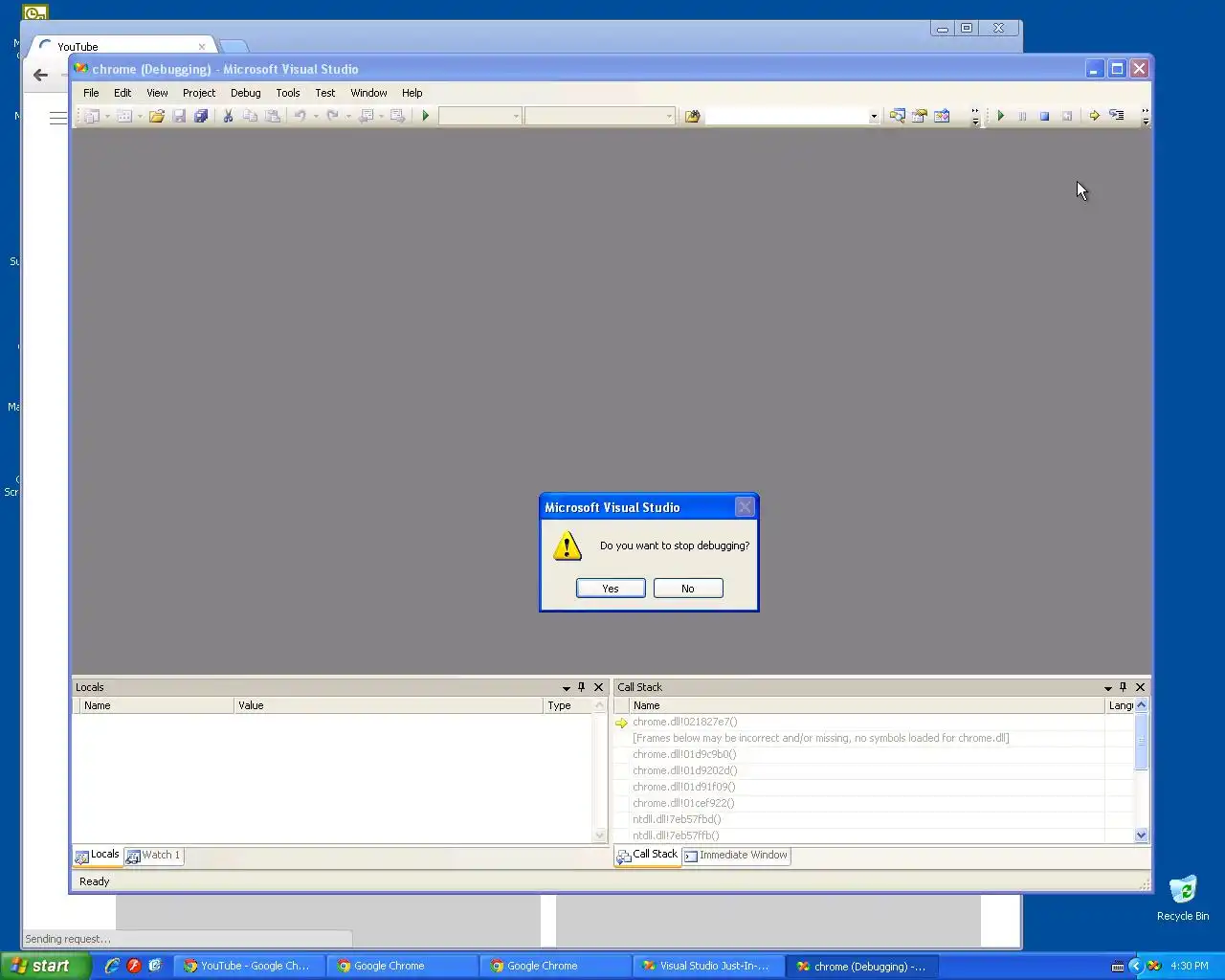This screenshot has height=980, width=1225.
Task: Open the Help menu
Action: tap(412, 93)
